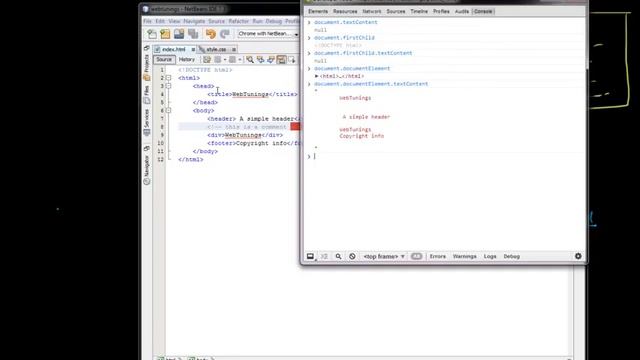Filter console by Warnings

464,256
